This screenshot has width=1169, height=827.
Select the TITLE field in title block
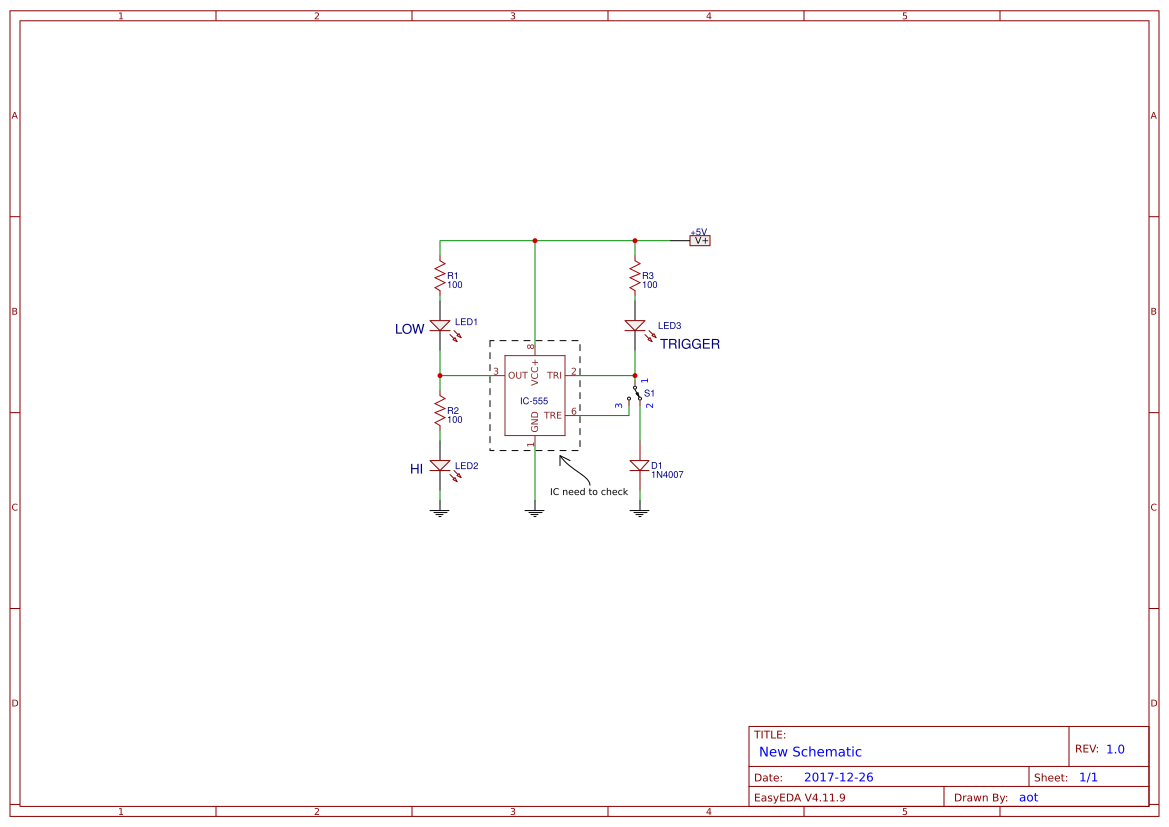(x=770, y=733)
